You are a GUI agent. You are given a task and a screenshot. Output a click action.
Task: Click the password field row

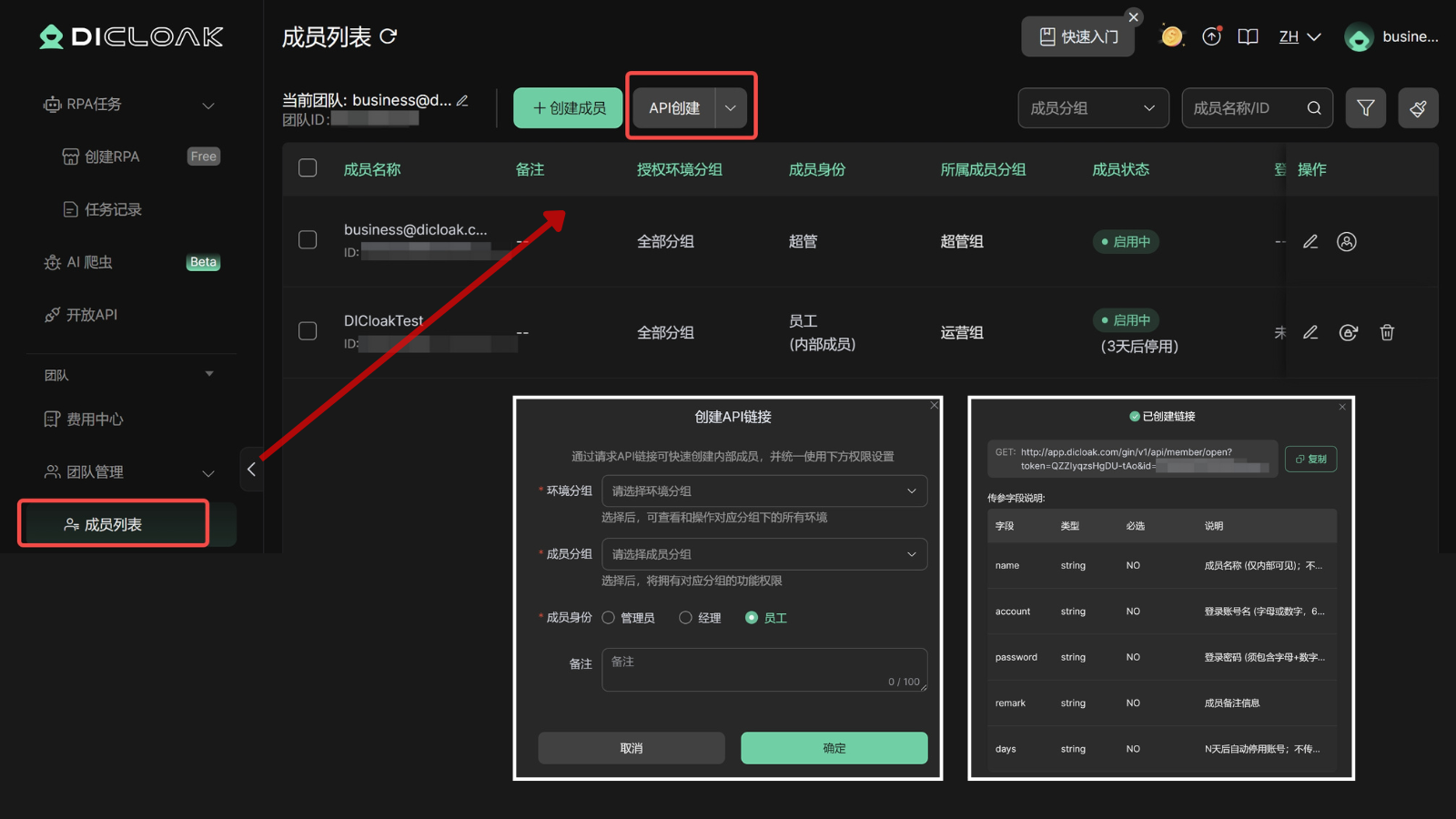pyautogui.click(x=1162, y=657)
